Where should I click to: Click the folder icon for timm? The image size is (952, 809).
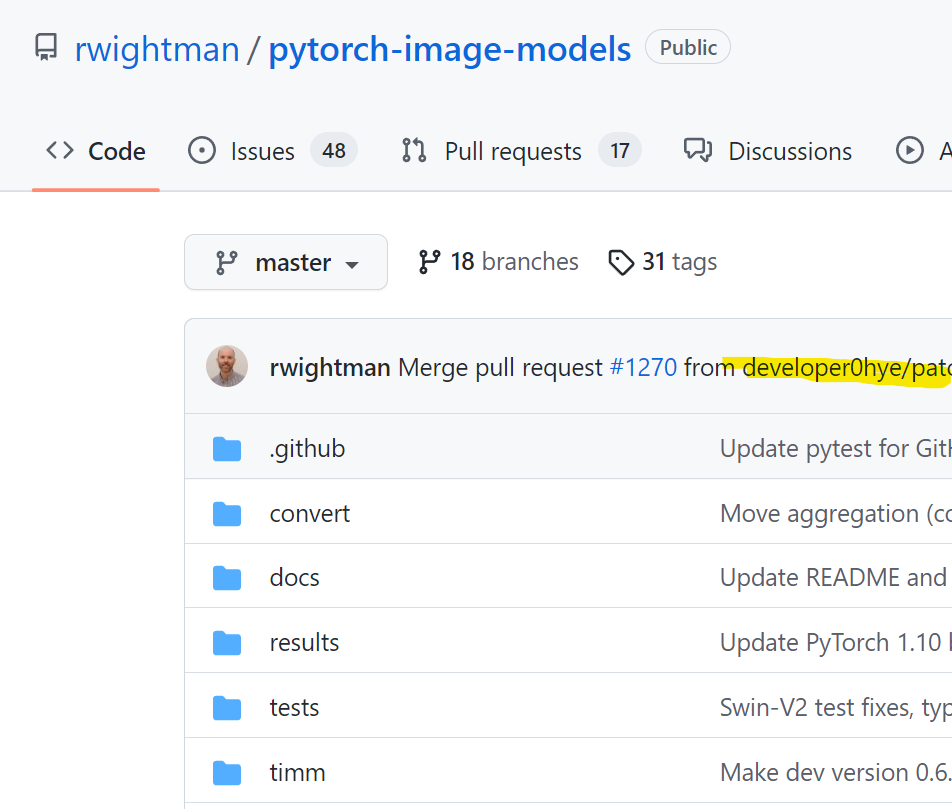click(x=227, y=773)
